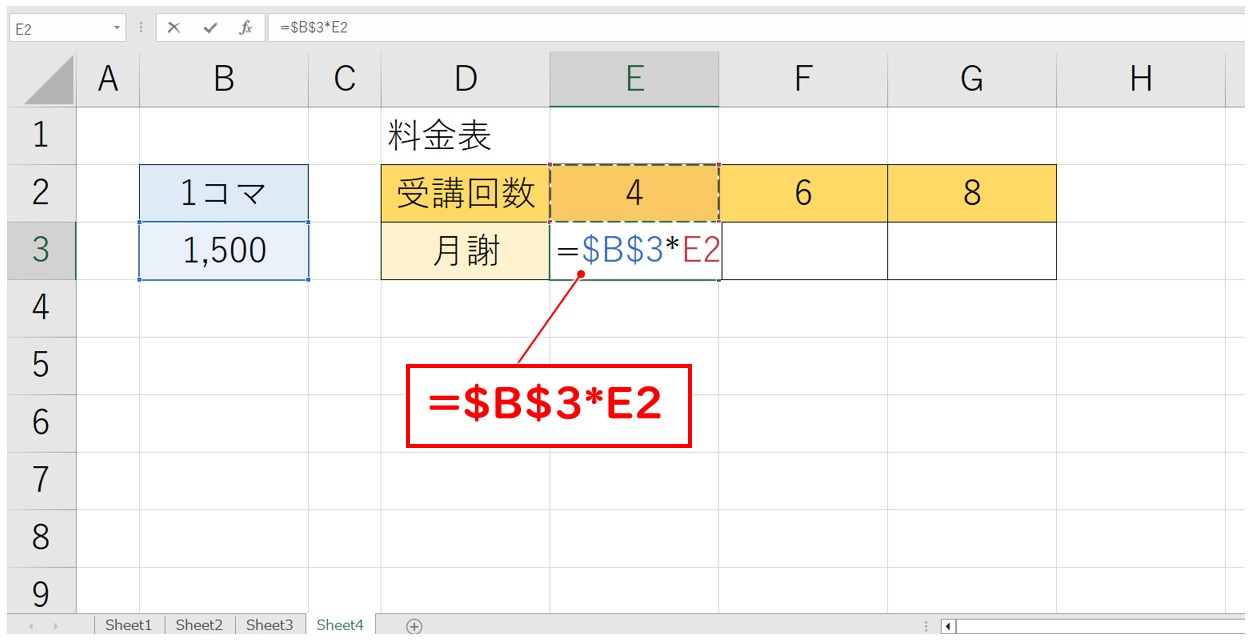1251x643 pixels.
Task: Select column G header
Action: click(972, 80)
